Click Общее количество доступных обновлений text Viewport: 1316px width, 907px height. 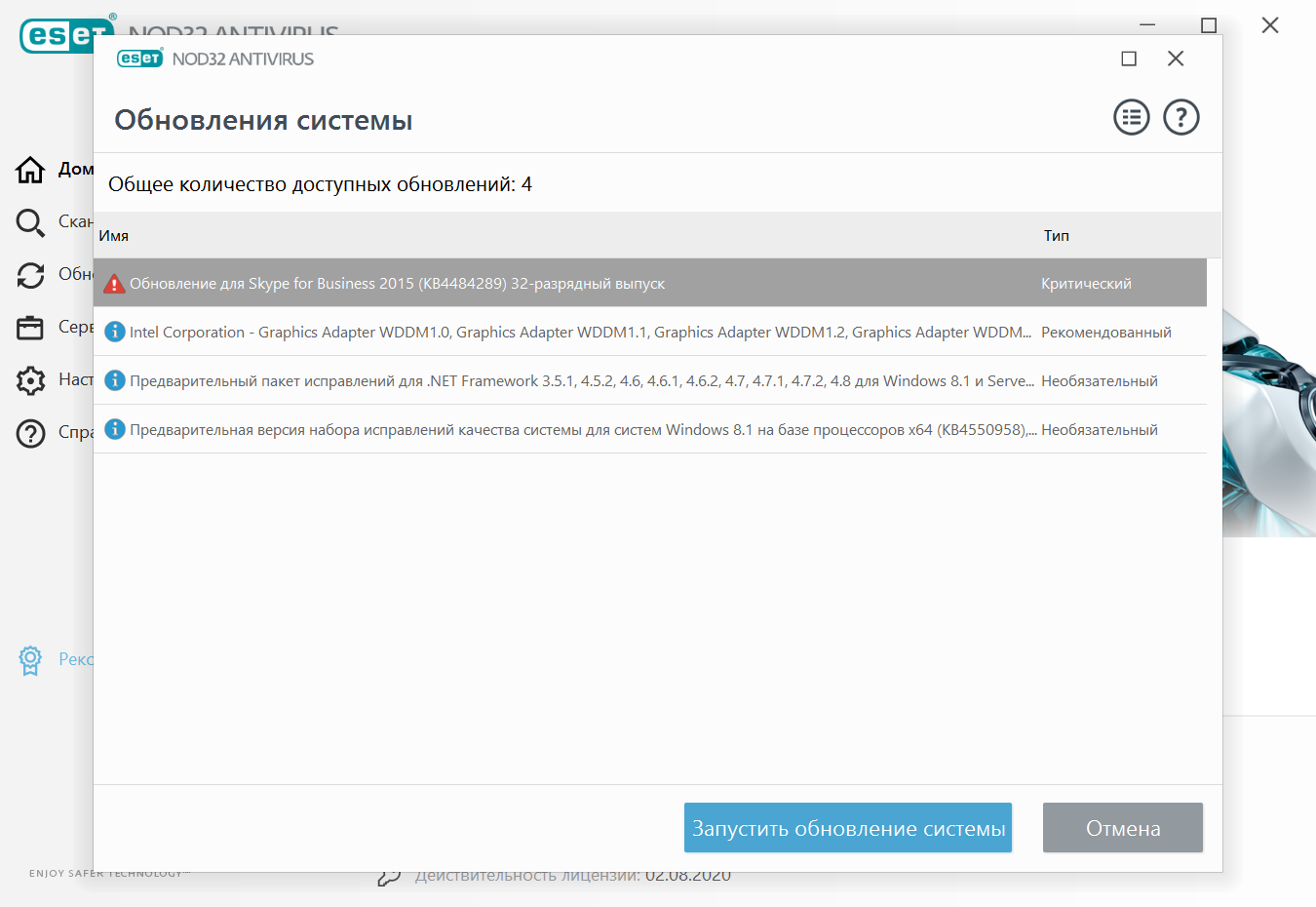[320, 184]
